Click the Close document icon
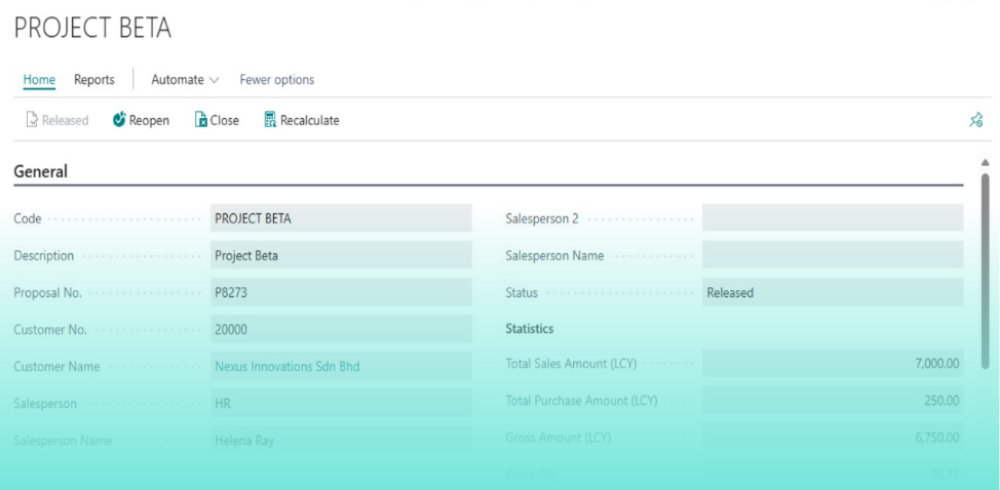 (200, 120)
